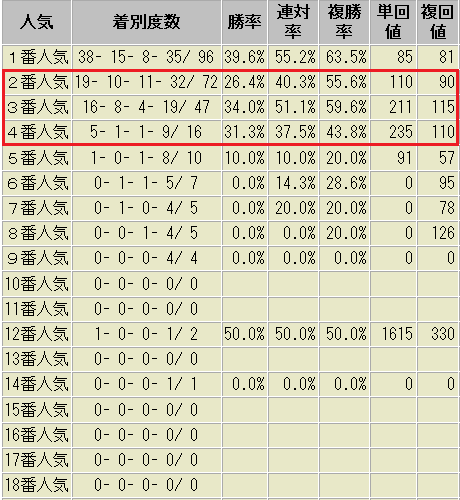Click the 人気 column header

(37, 22)
